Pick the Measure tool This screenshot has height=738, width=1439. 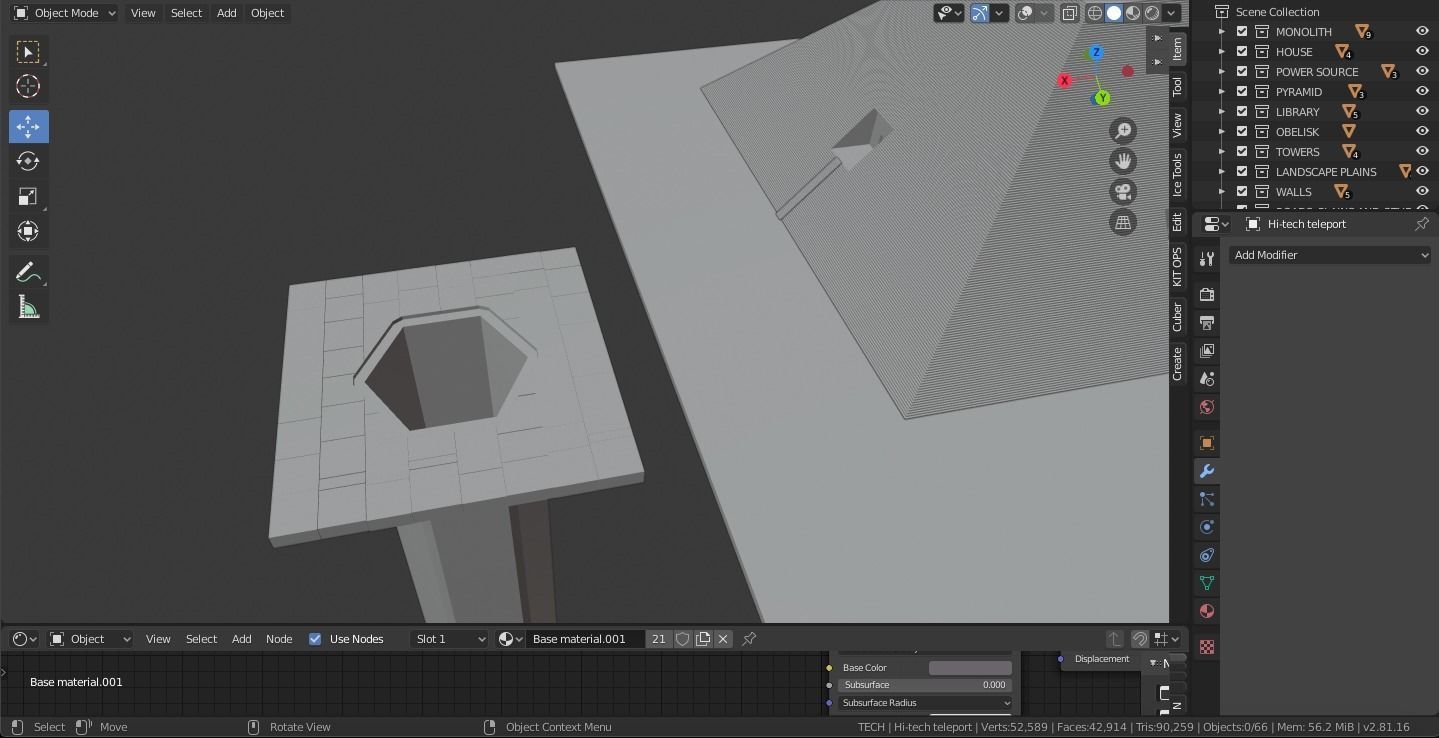point(28,308)
